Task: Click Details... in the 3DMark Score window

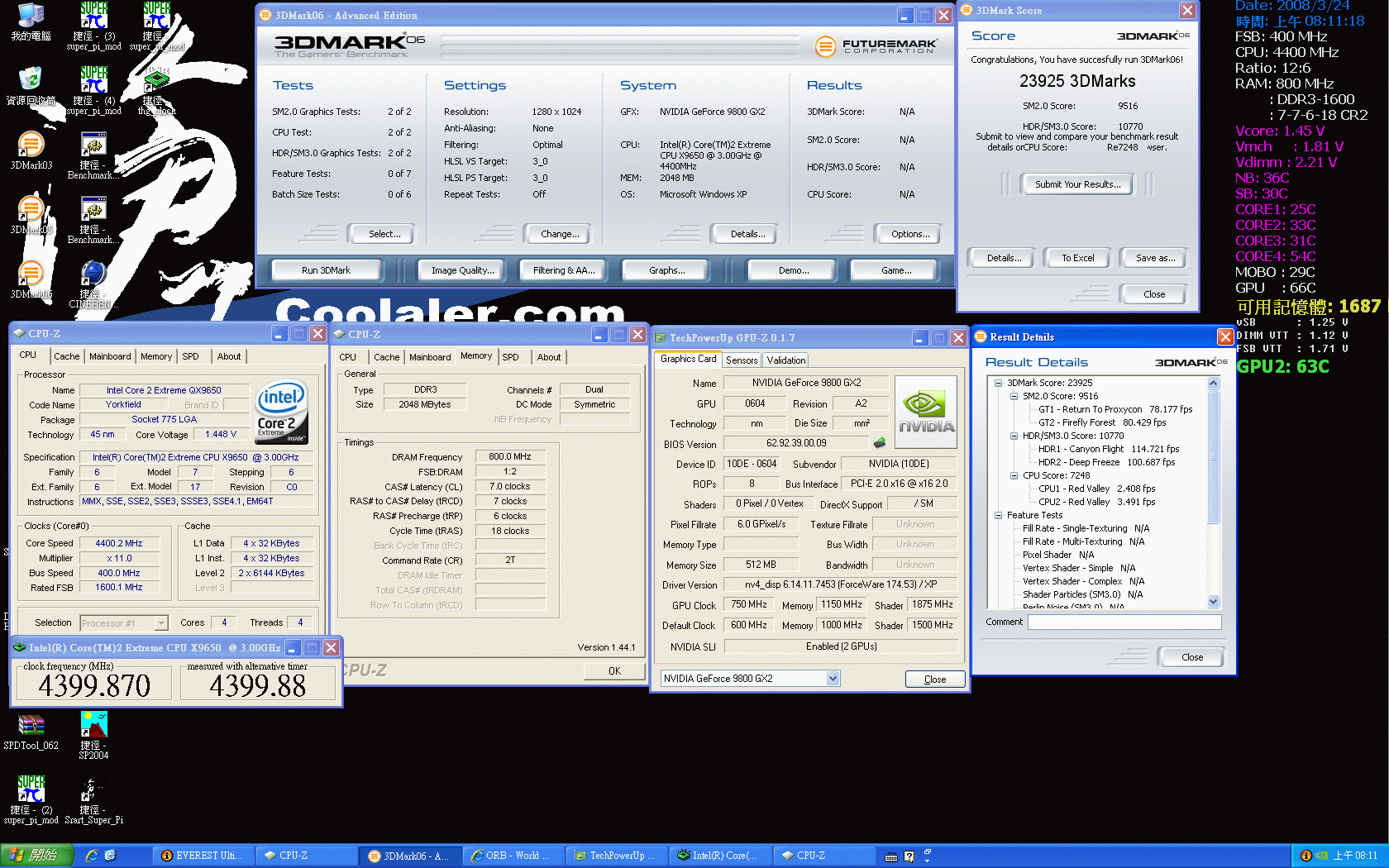Action: (1003, 258)
